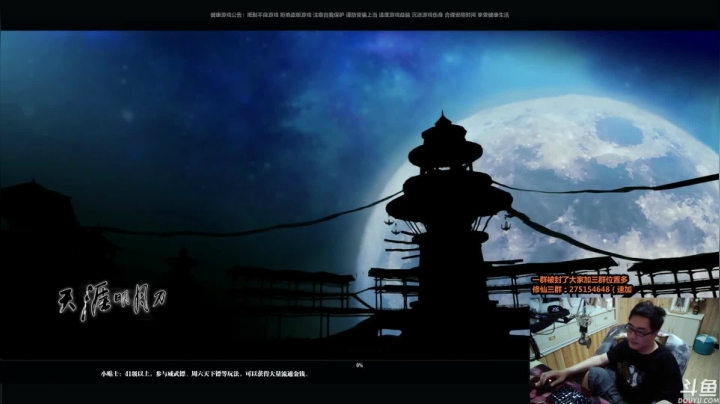
Task: Click the orange 一群被封了大家加三群位置多 overlay line
Action: tap(580, 280)
